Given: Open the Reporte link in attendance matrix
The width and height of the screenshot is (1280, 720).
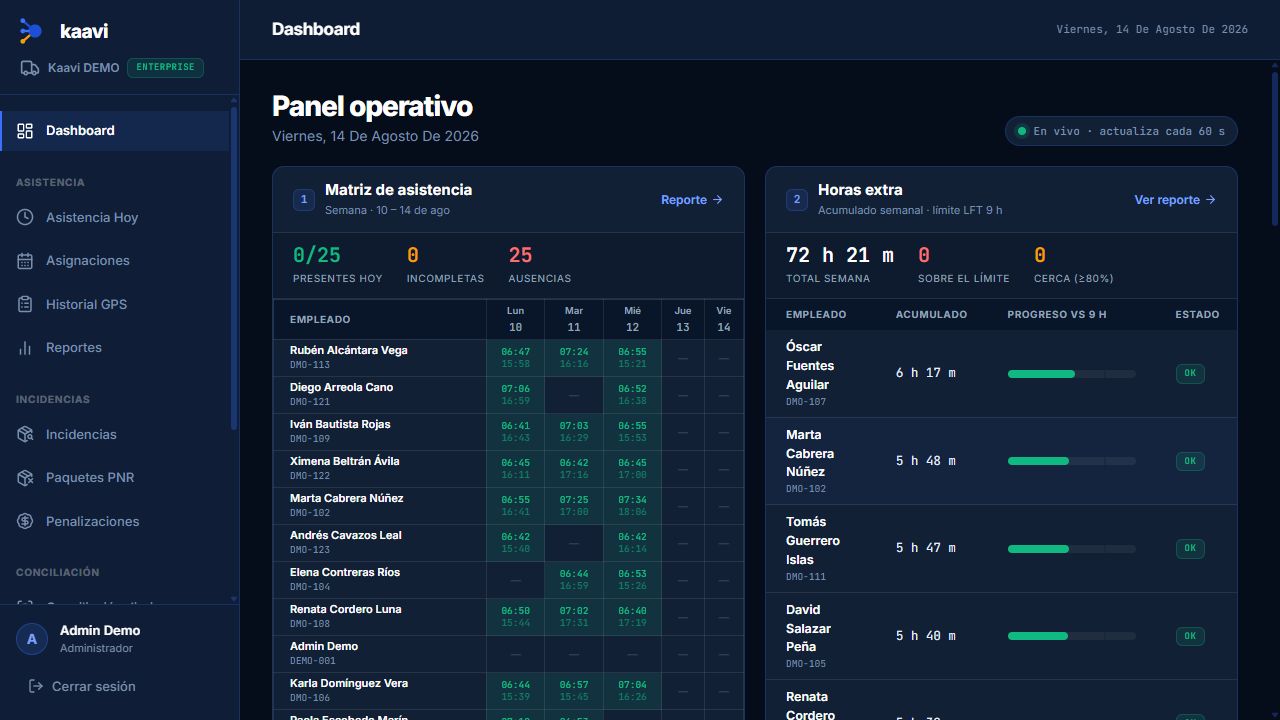Looking at the screenshot, I should pos(692,200).
